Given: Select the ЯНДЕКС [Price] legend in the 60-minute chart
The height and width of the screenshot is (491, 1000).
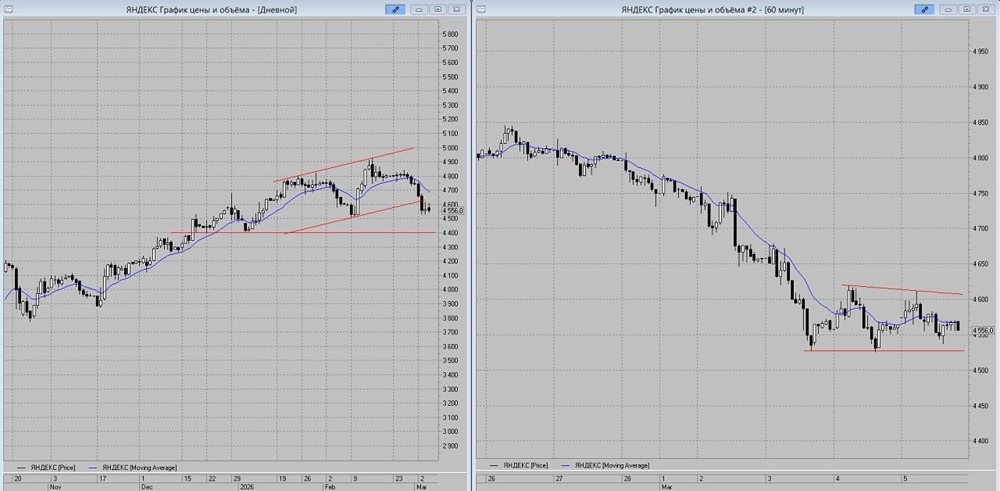Looking at the screenshot, I should (x=518, y=465).
